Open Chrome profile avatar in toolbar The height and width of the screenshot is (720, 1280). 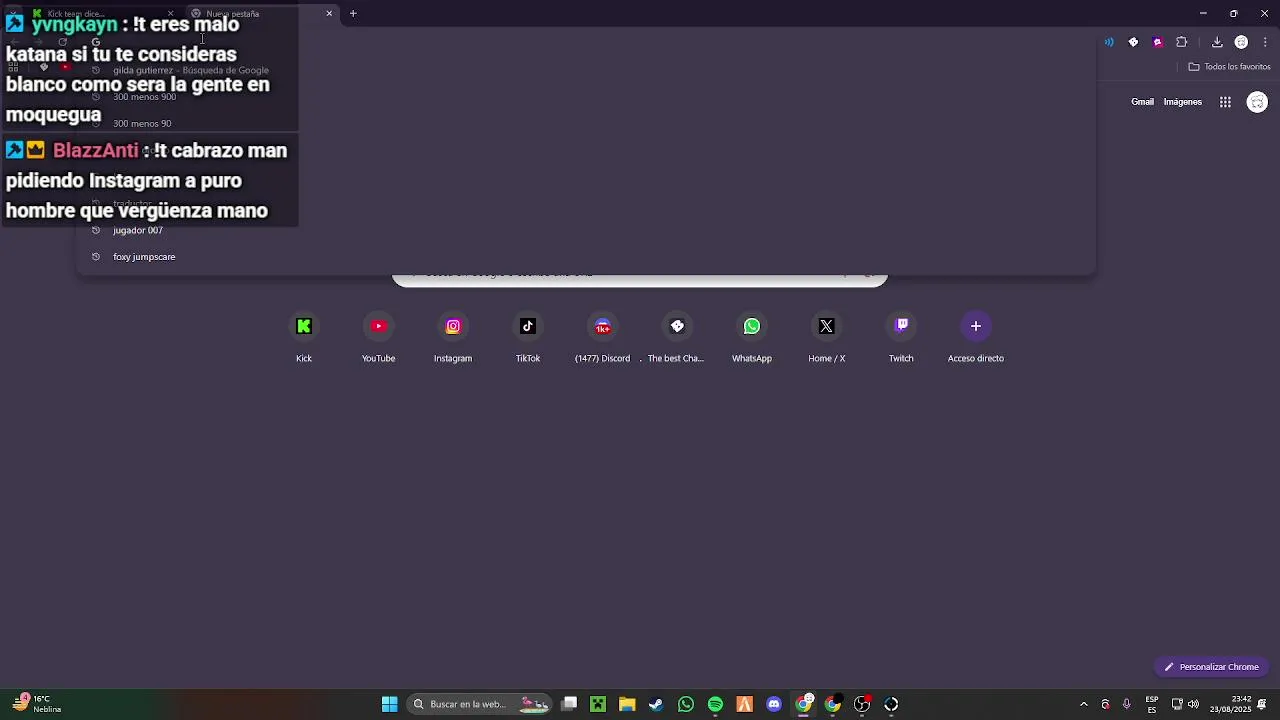point(1241,42)
